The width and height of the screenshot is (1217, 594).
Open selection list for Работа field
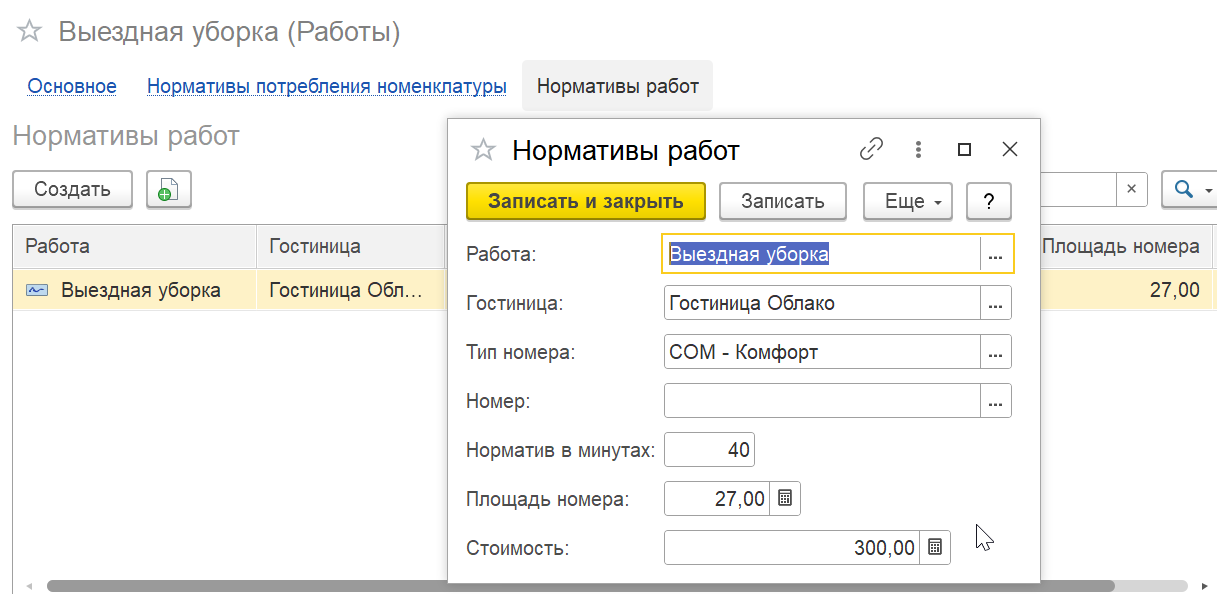click(995, 255)
